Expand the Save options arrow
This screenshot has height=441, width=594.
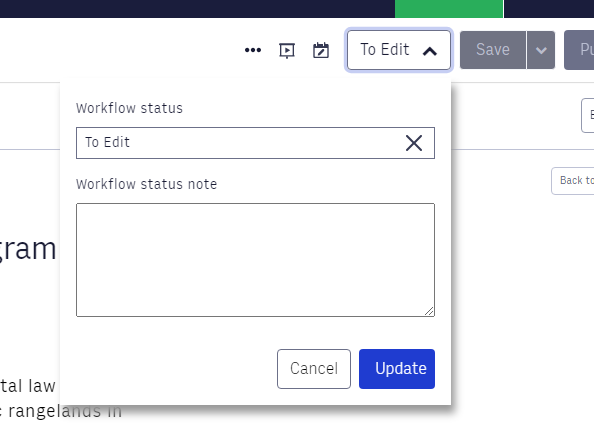[541, 50]
